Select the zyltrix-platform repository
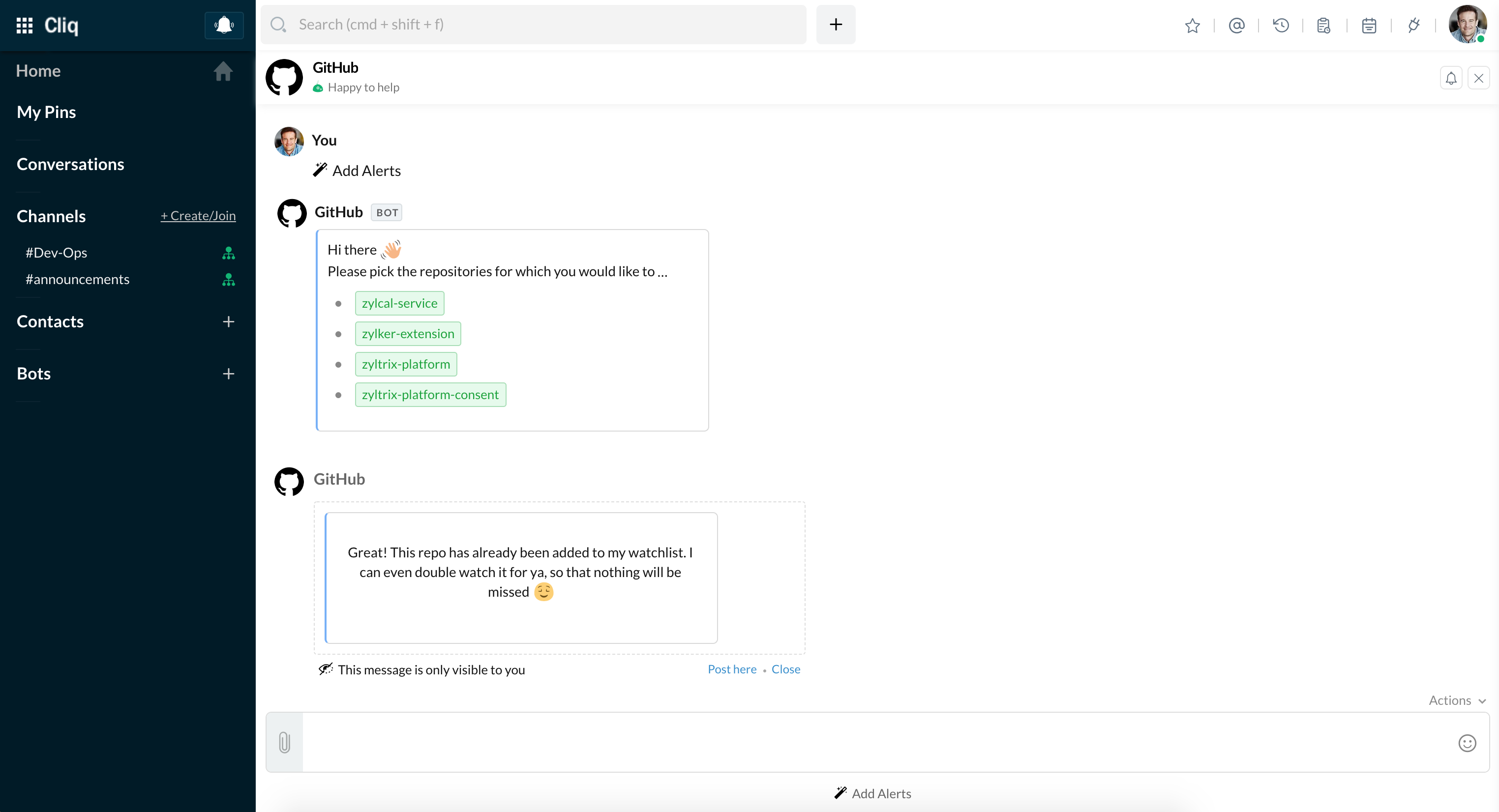 coord(406,364)
